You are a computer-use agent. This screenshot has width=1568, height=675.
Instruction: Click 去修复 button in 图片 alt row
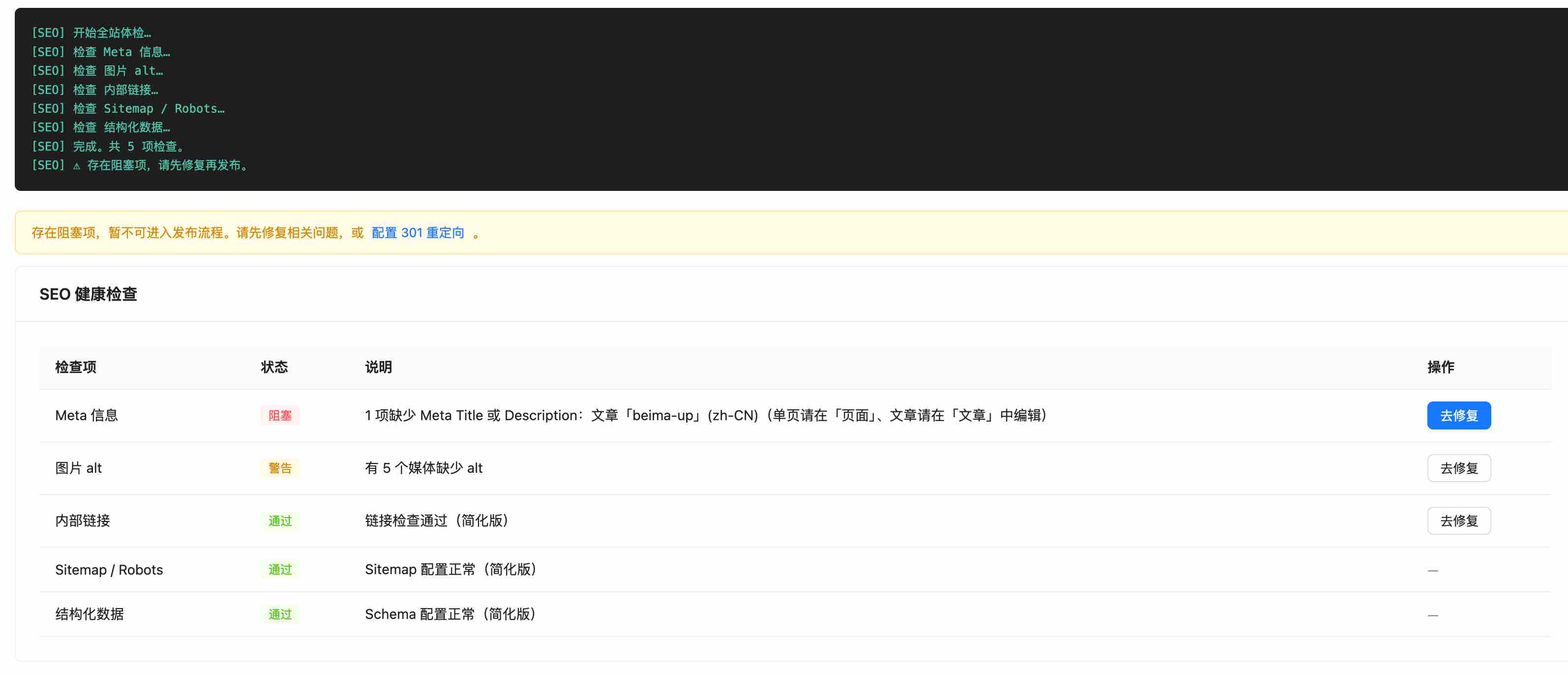(x=1458, y=468)
